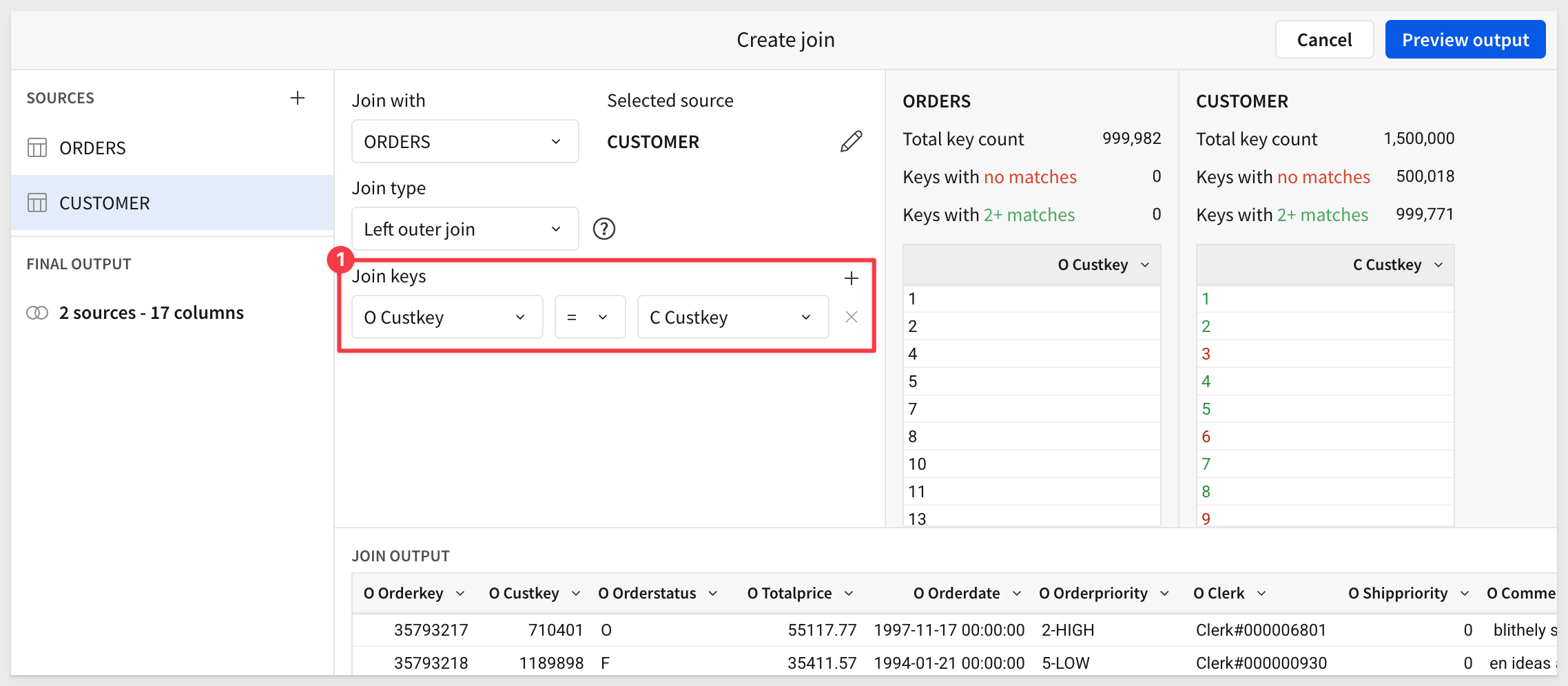
Task: Click green '2+ matches' text under ORDERS
Action: [1029, 215]
